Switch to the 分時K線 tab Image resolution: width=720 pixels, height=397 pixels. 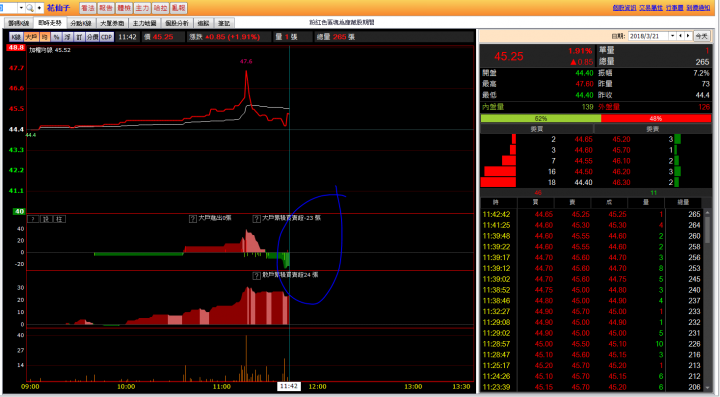point(81,23)
